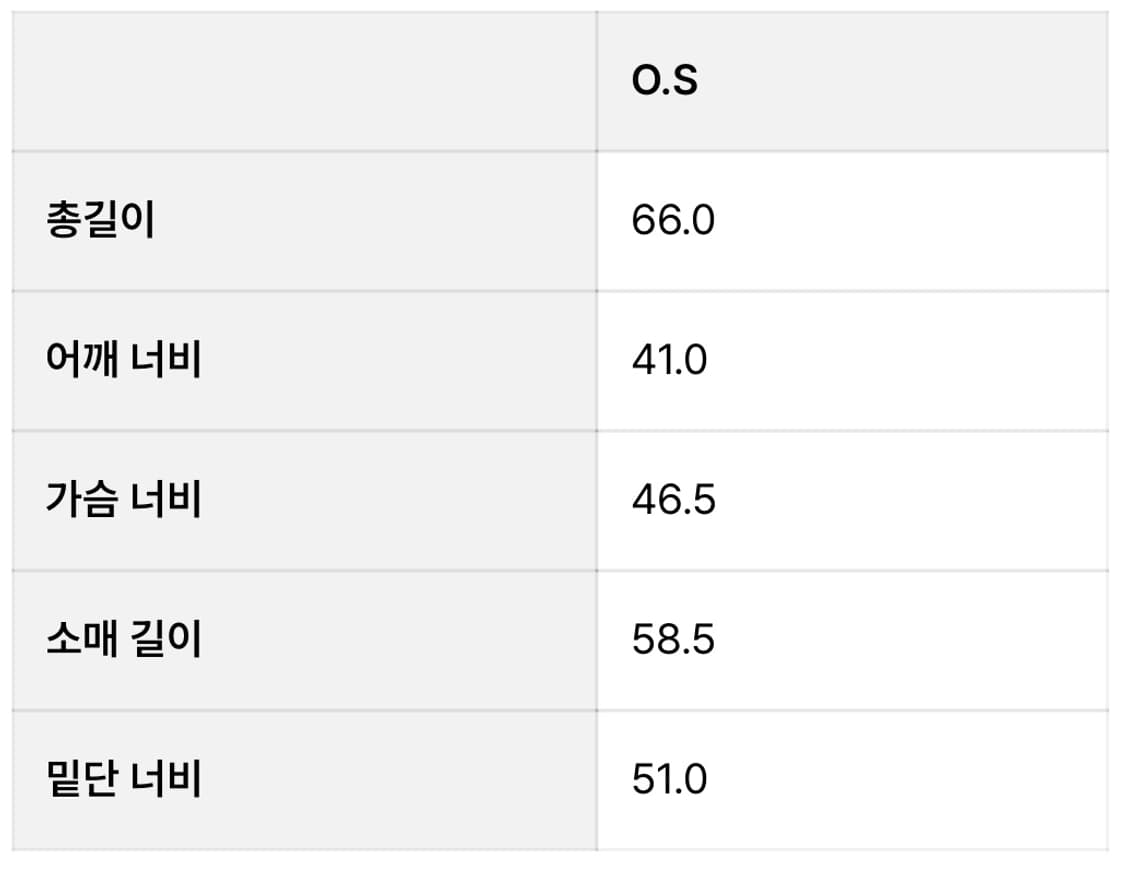This screenshot has height=890, width=1125.
Task: Select the chest width measurement number
Action: coord(673,500)
